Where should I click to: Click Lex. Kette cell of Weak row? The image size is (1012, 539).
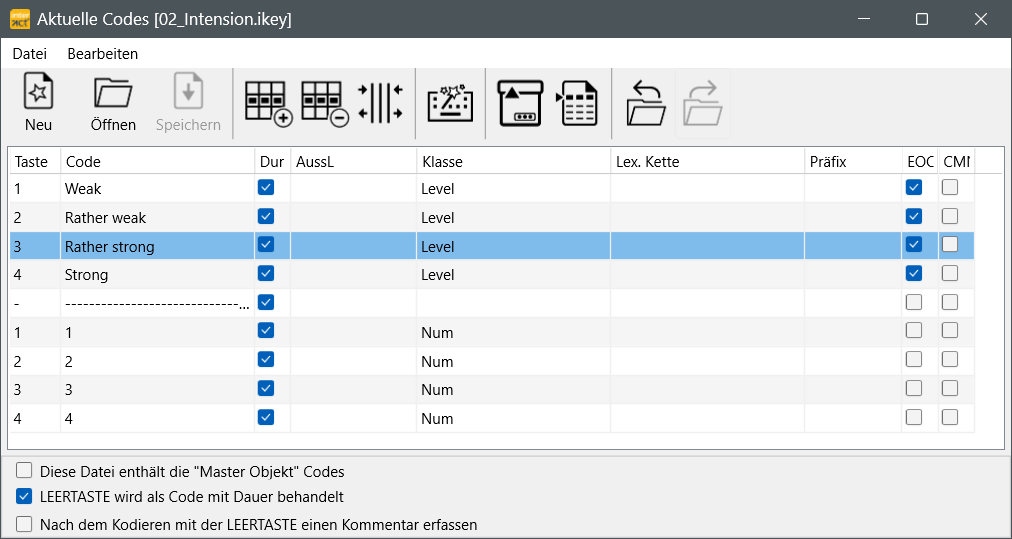(x=707, y=188)
